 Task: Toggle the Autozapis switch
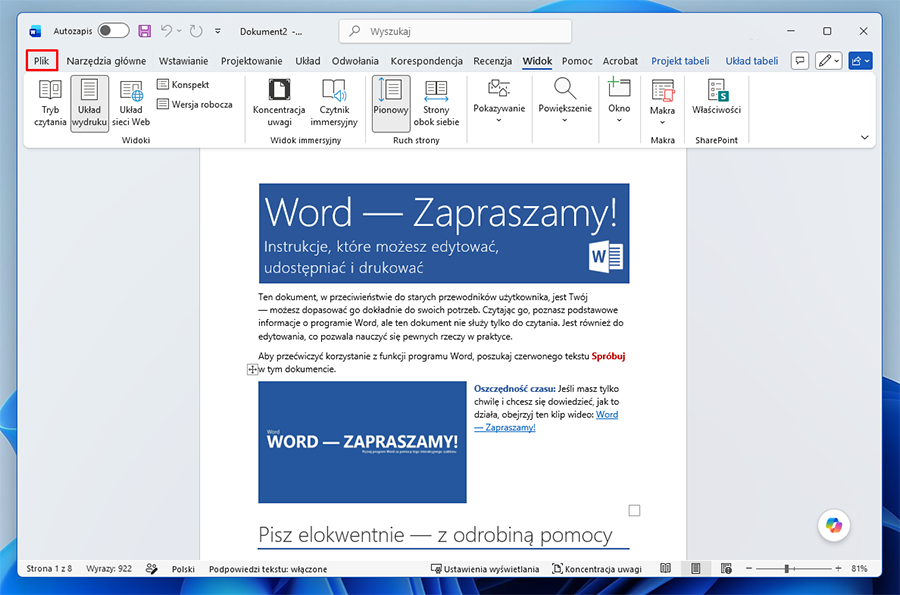(x=113, y=31)
